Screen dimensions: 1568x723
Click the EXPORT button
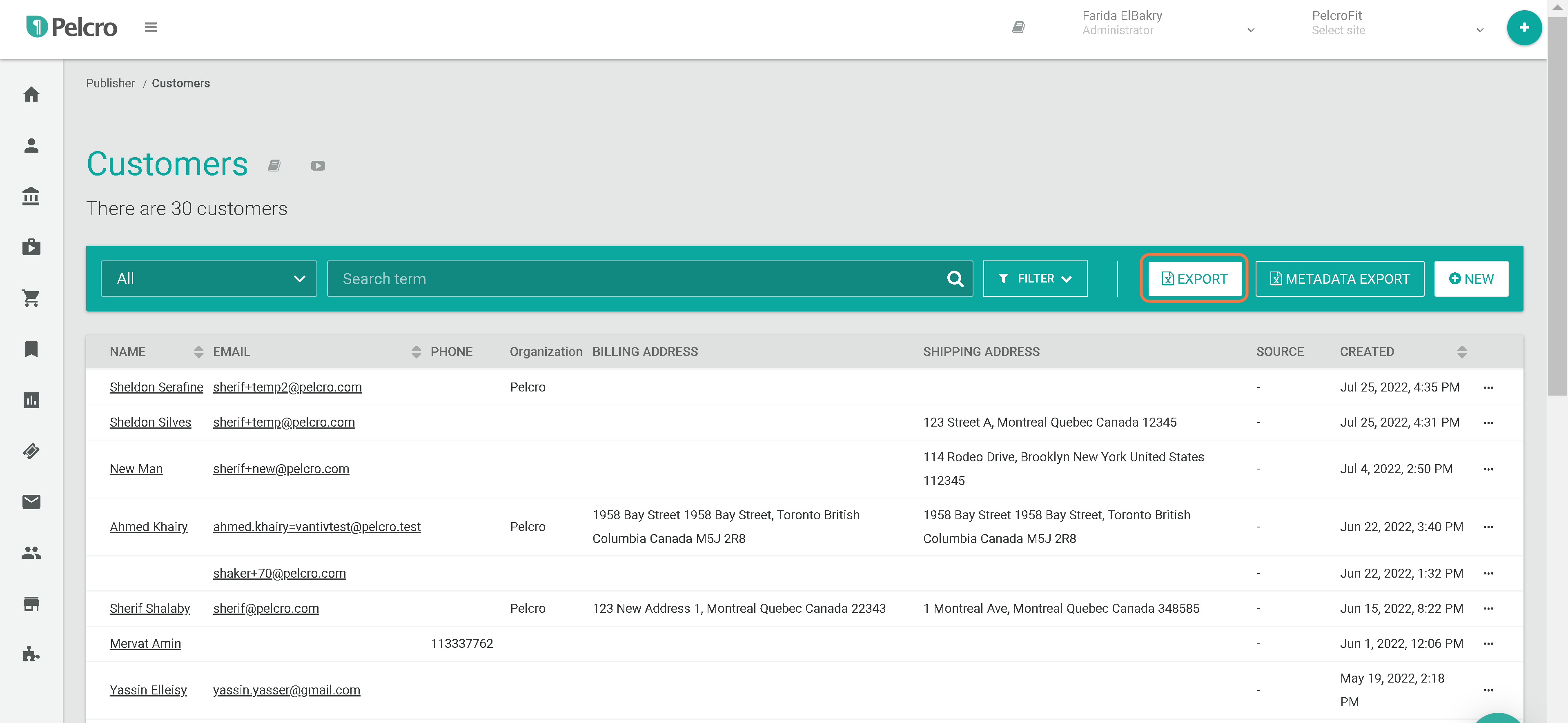coord(1194,279)
